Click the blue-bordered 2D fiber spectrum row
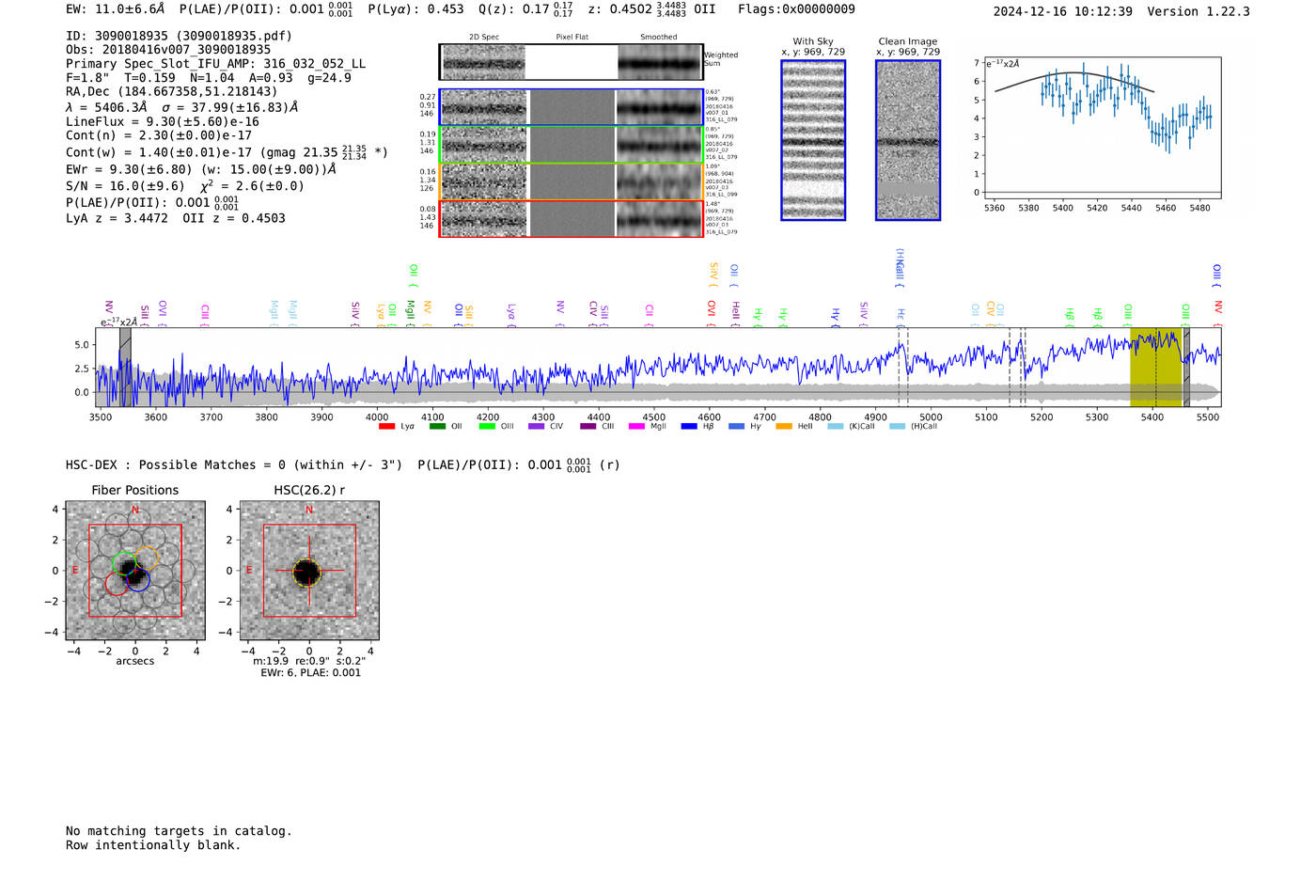Viewport: 1316px width, 896px height. pos(572,108)
